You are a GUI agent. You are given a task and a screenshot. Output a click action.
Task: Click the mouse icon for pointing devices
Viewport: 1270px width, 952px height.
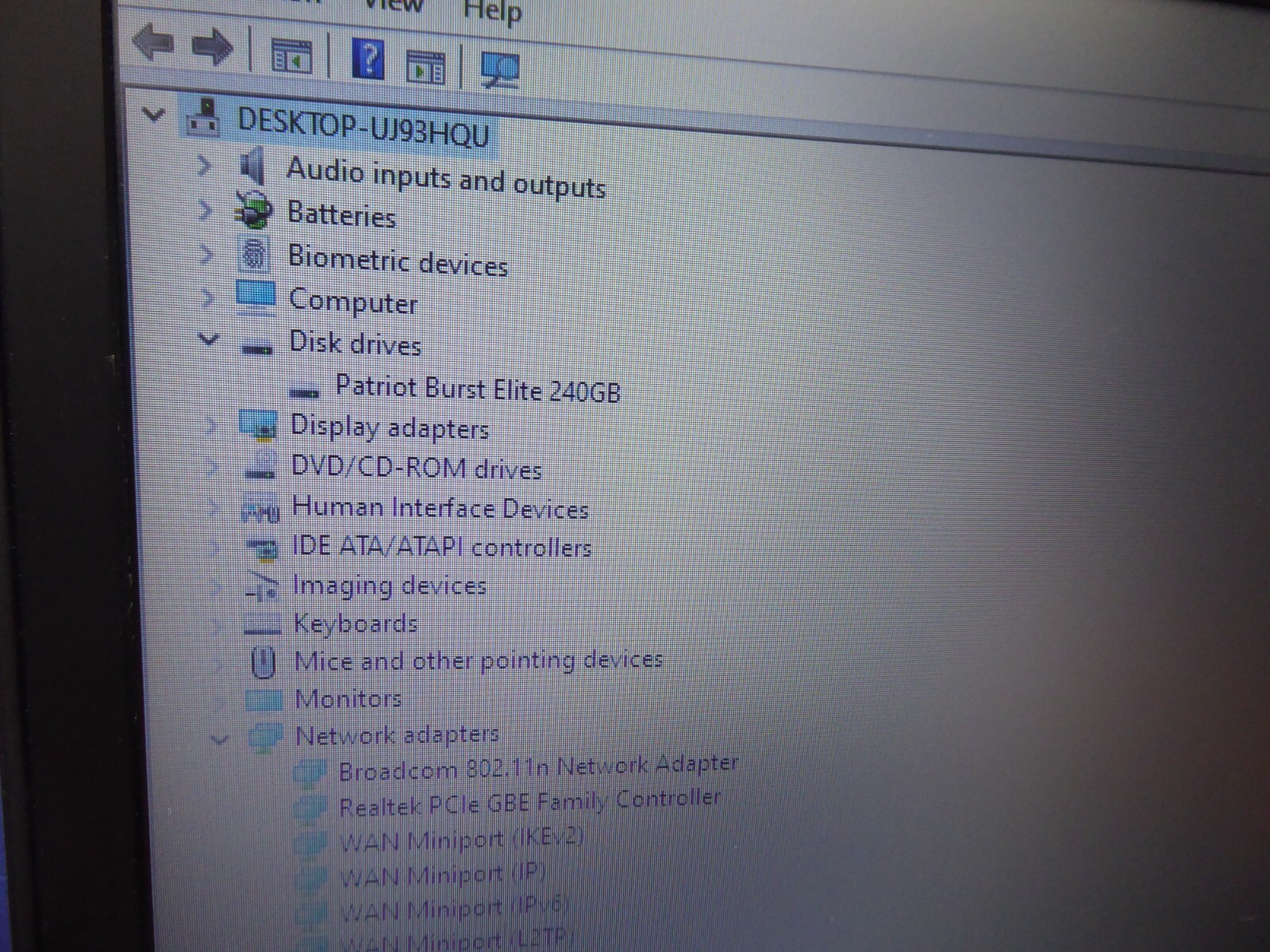[x=263, y=662]
